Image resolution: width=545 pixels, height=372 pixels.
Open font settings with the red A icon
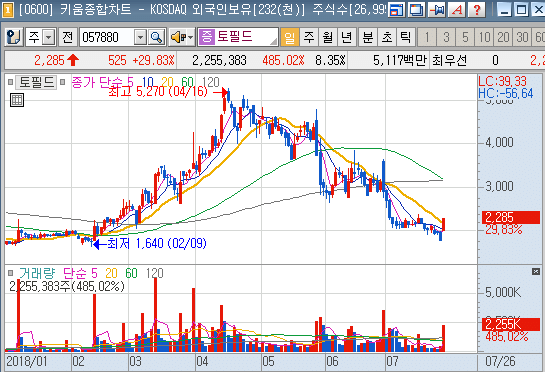(x=457, y=10)
